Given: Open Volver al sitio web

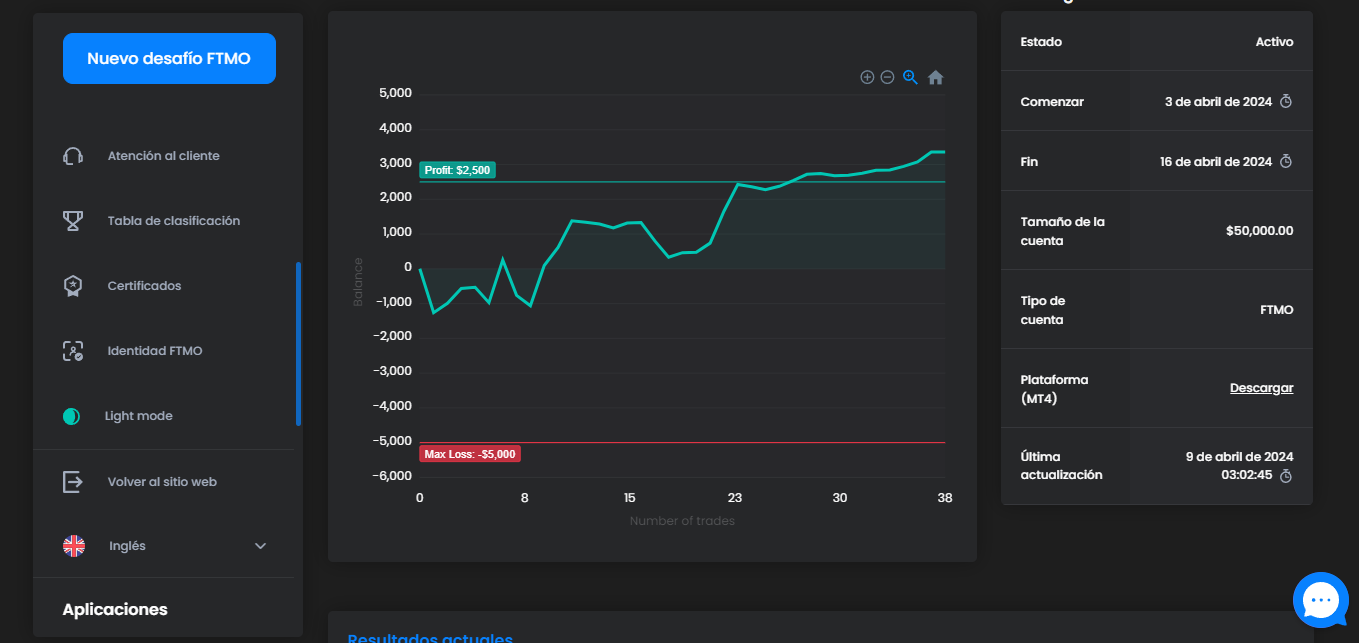Looking at the screenshot, I should point(162,482).
